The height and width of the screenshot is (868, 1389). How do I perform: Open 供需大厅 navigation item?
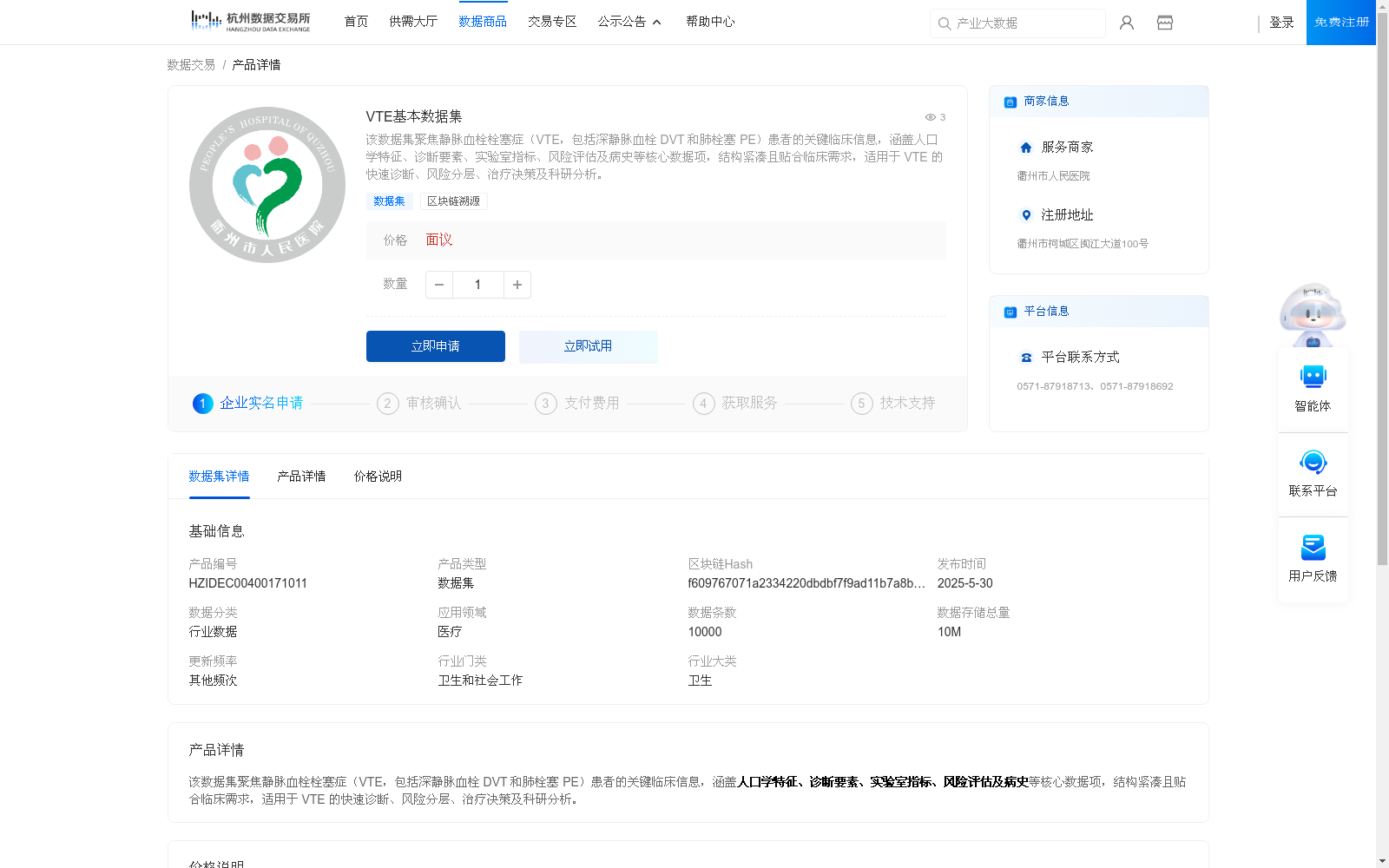[x=413, y=22]
